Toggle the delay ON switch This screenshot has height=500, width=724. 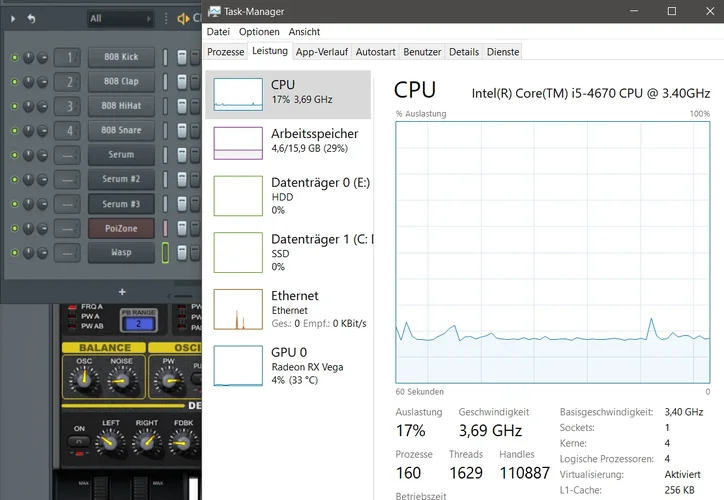(79, 441)
